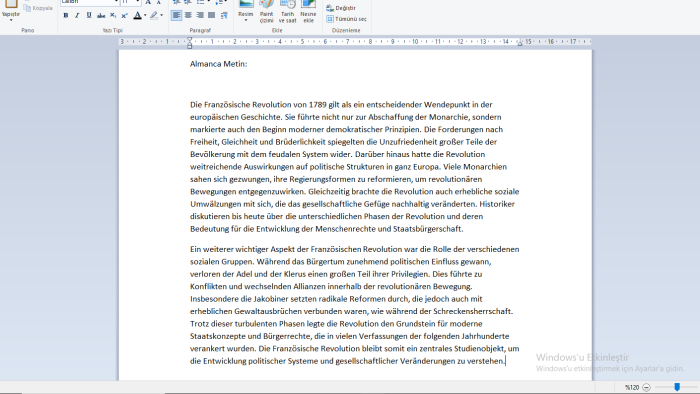Open the font family dropdown arrow
This screenshot has height=394, width=700.
116,2
